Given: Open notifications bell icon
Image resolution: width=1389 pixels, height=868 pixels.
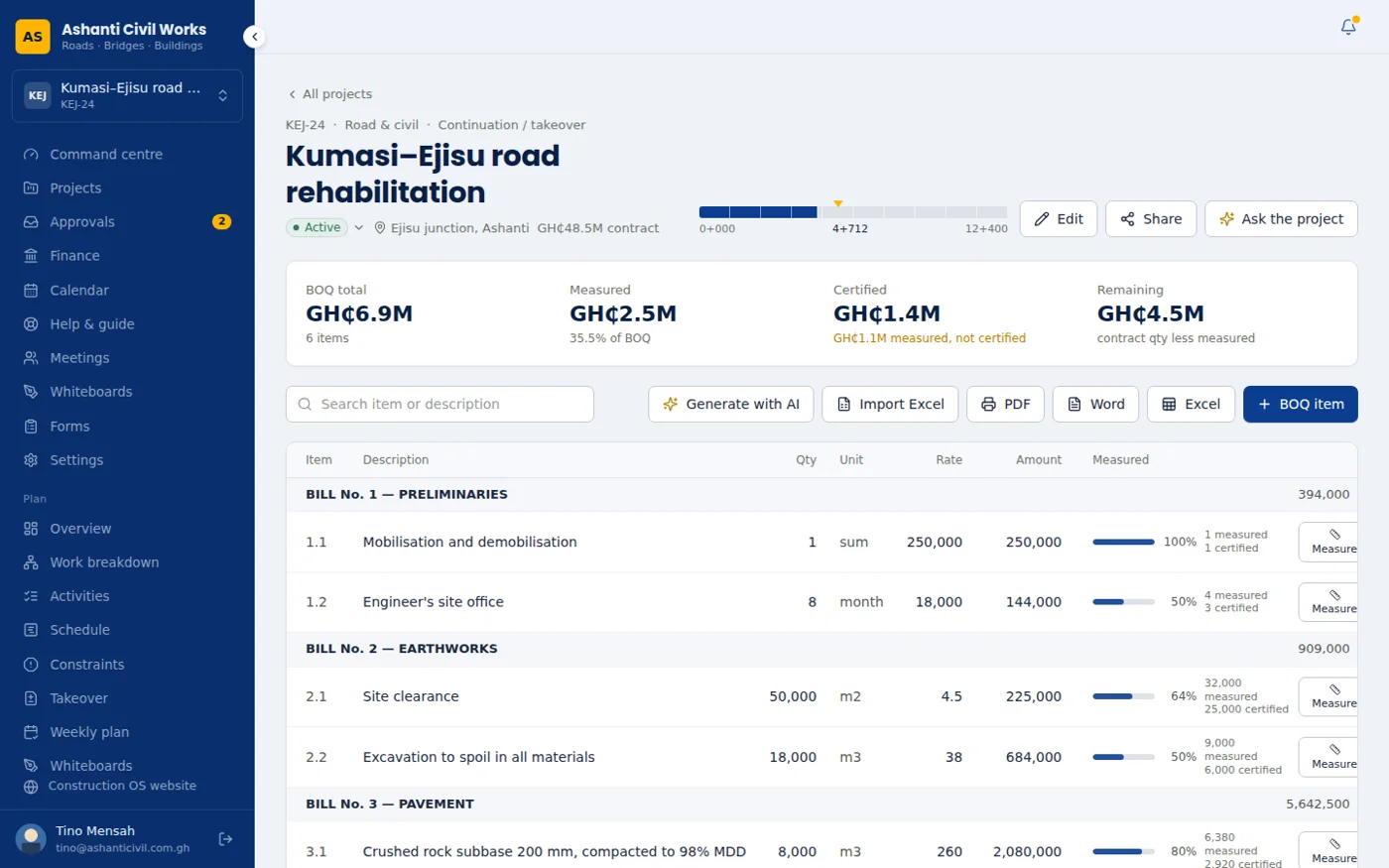Looking at the screenshot, I should pyautogui.click(x=1348, y=27).
